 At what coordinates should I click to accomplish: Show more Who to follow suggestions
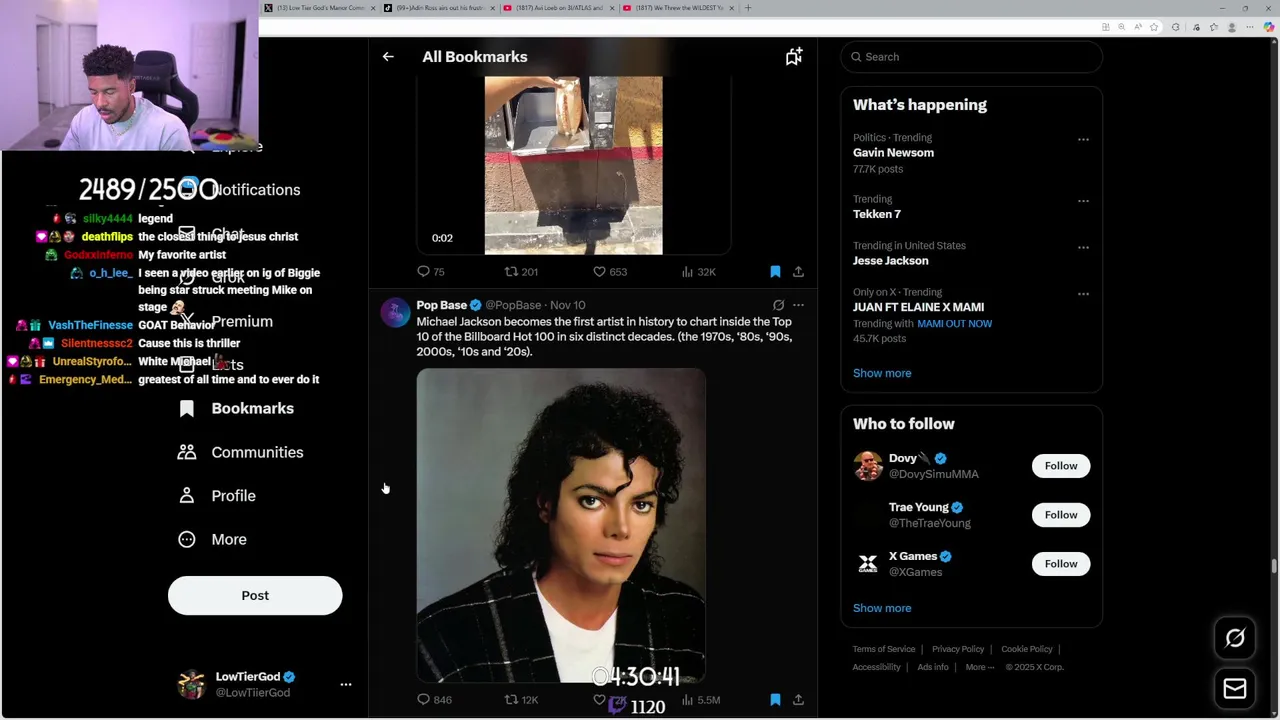click(882, 608)
